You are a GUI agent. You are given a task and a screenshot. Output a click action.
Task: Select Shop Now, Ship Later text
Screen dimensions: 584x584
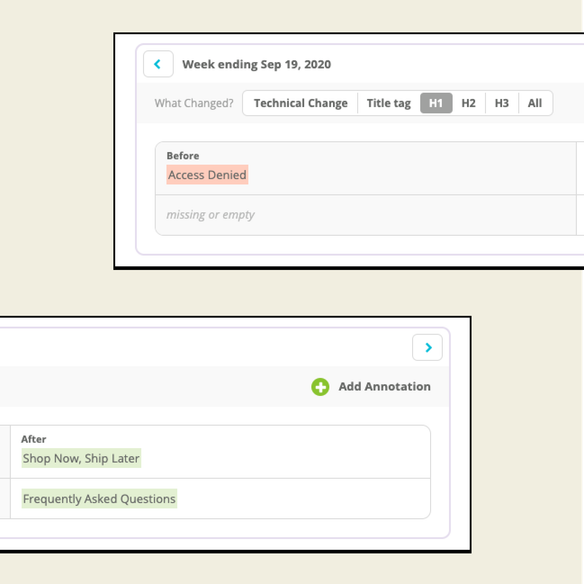[x=81, y=458]
